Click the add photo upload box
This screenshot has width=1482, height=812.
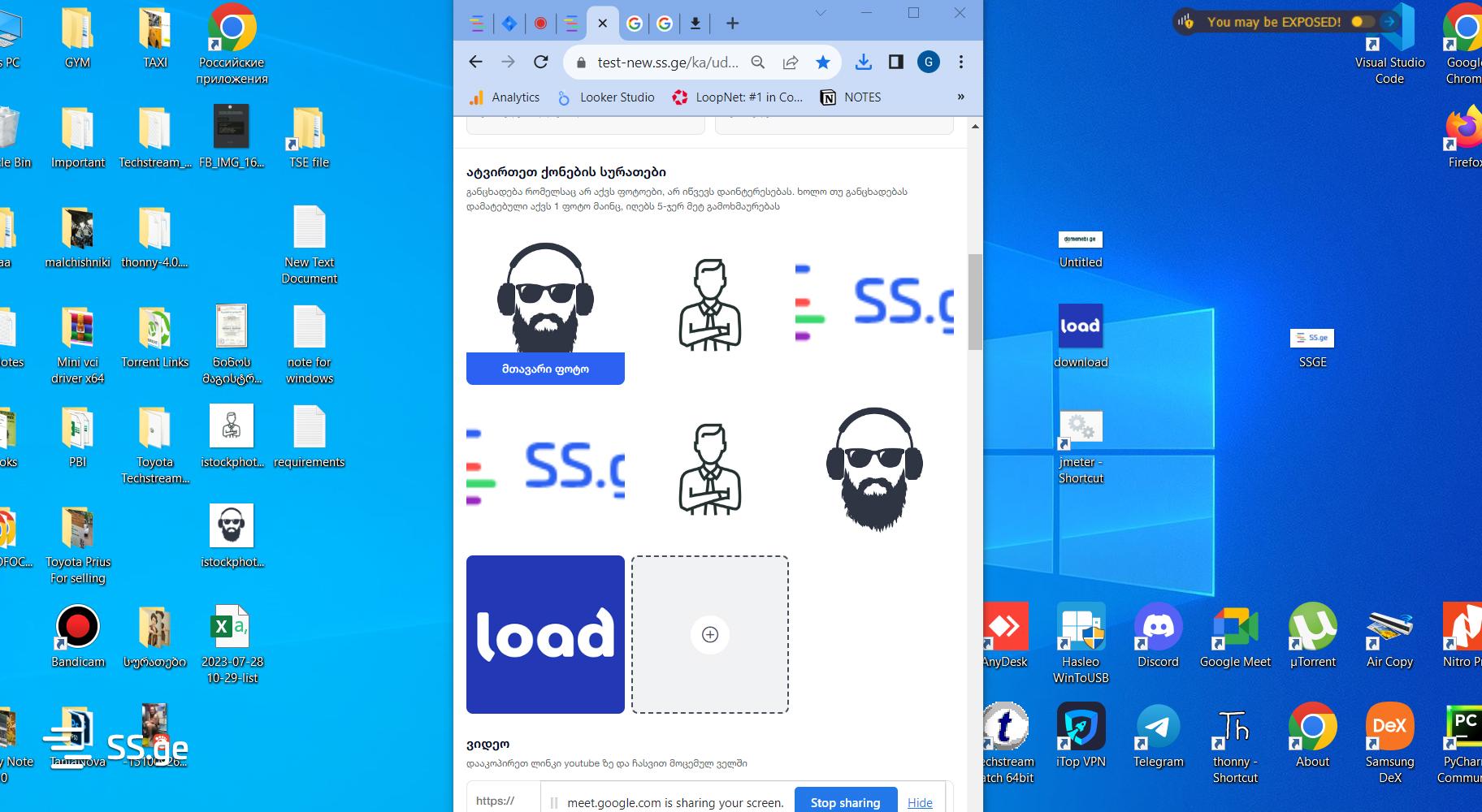(709, 634)
